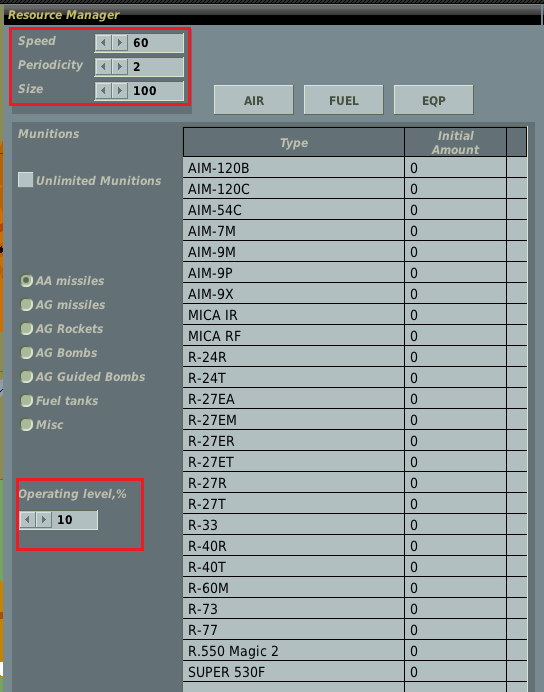Viewport: 544px width, 692px height.
Task: Click the amount cell for R-73
Action: coord(455,609)
